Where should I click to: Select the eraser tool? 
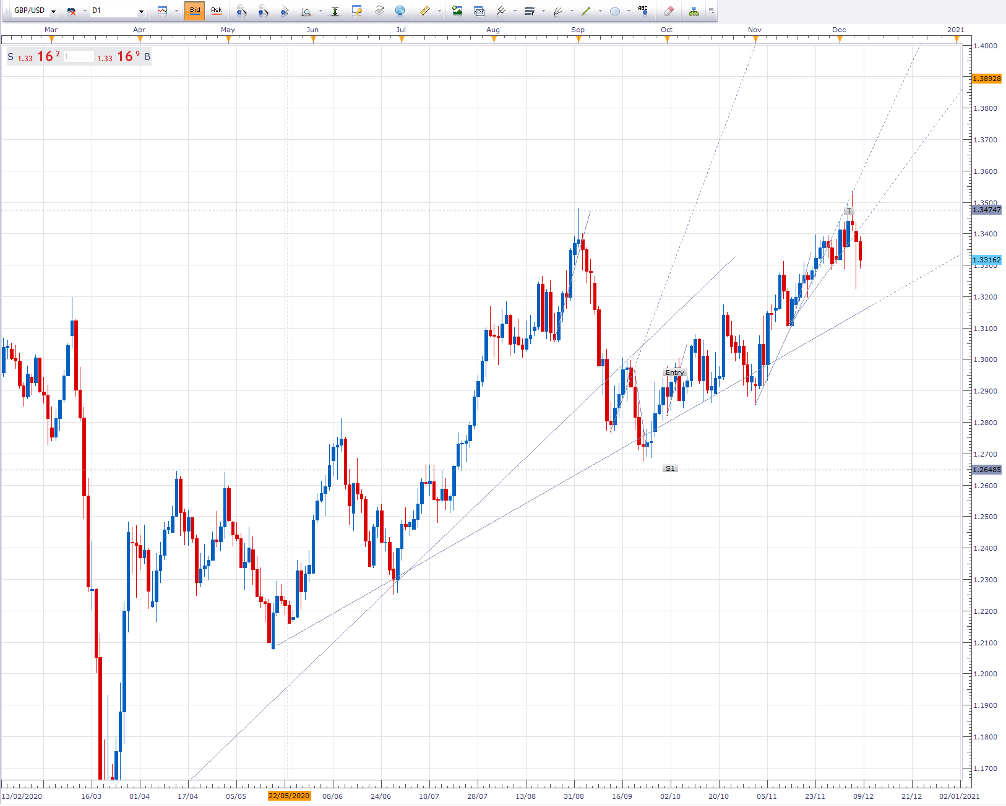[669, 11]
